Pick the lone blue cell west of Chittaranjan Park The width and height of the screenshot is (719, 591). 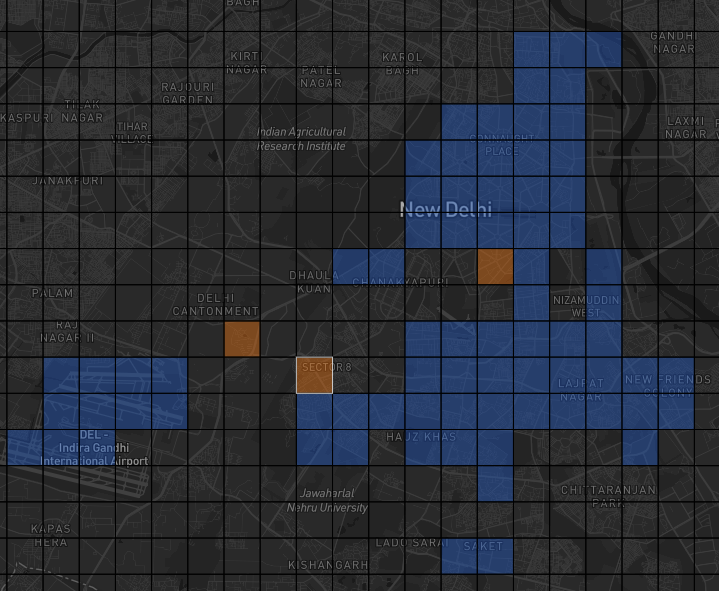click(x=495, y=484)
